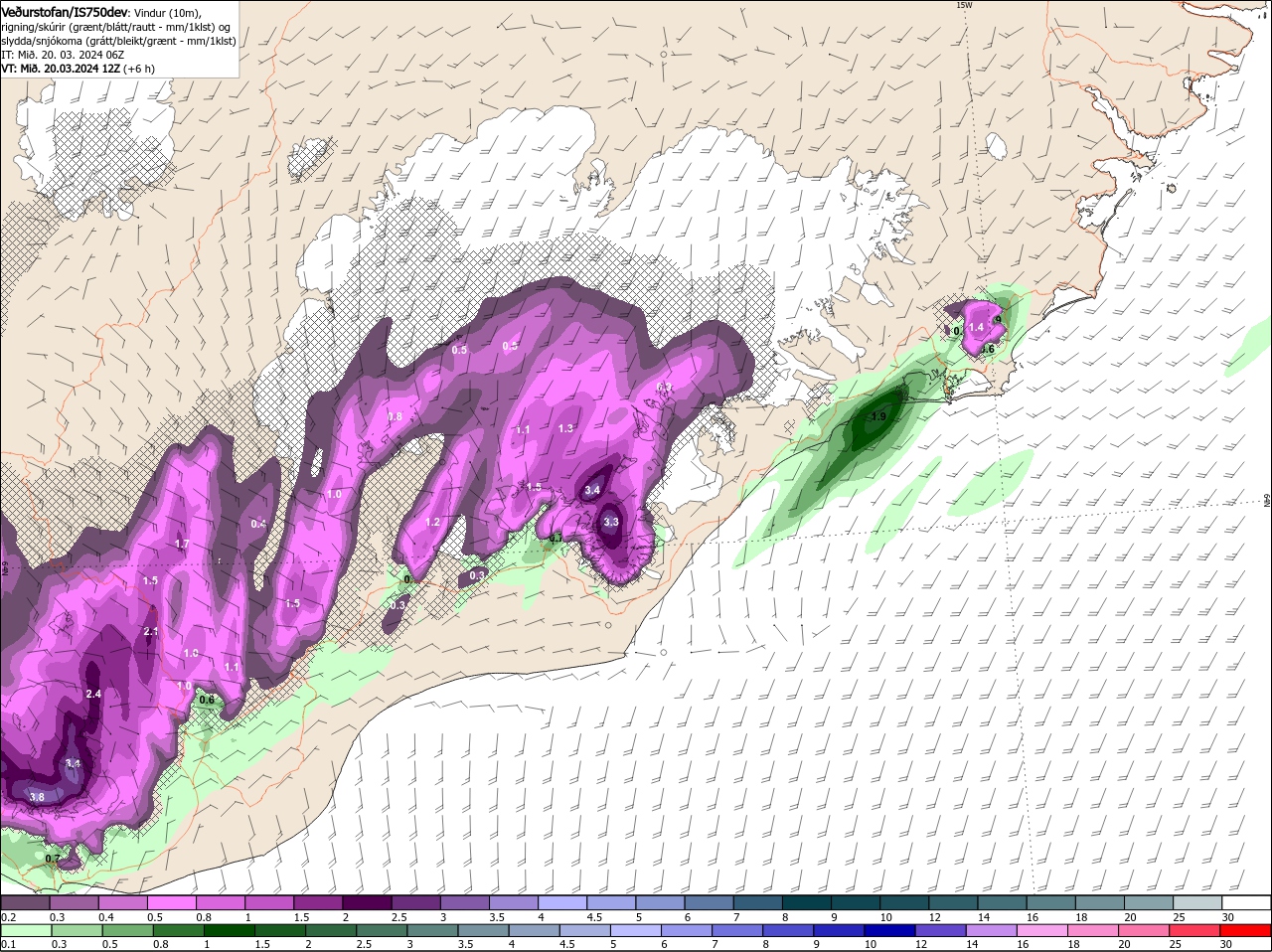Image resolution: width=1272 pixels, height=952 pixels.
Task: Click the 3.3 value in the dark purple core
Action: click(x=611, y=522)
